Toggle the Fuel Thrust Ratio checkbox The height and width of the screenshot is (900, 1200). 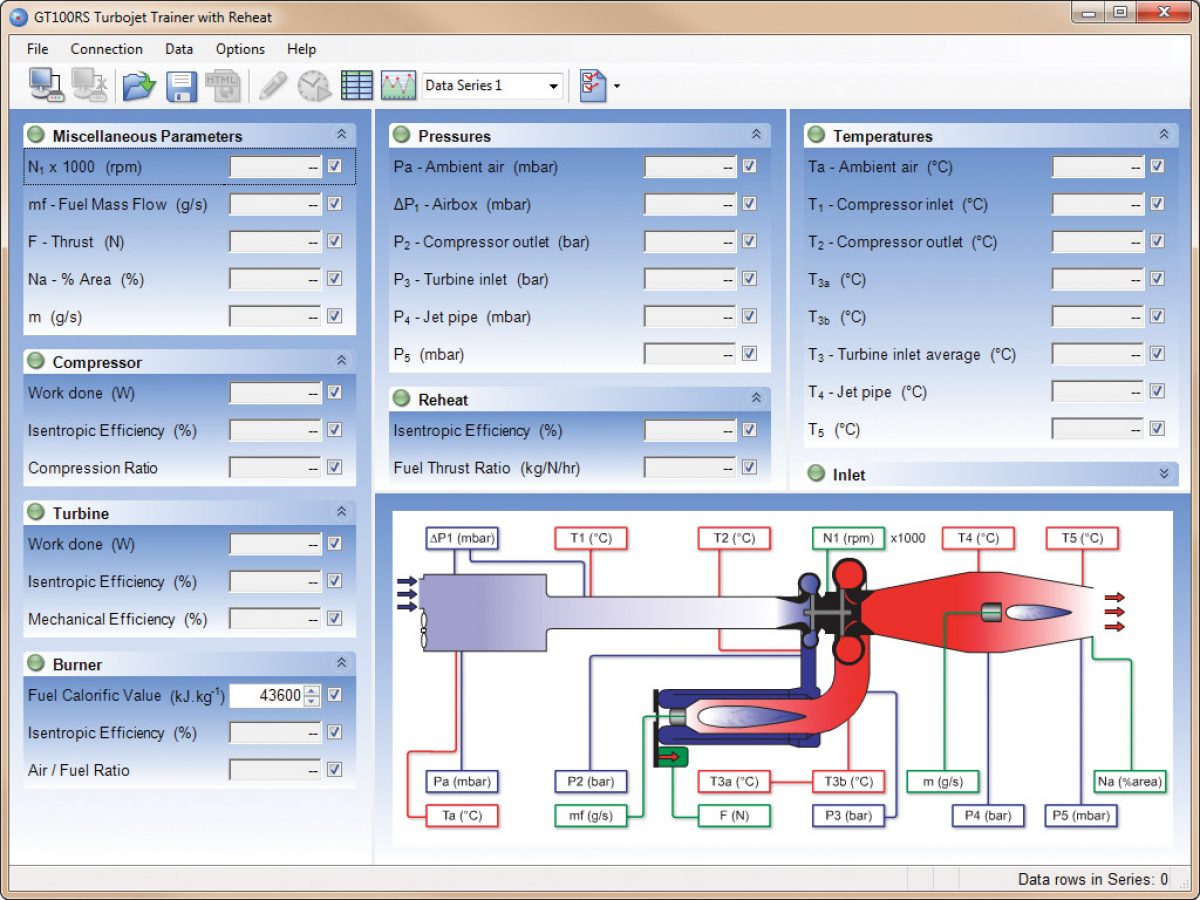coord(749,468)
